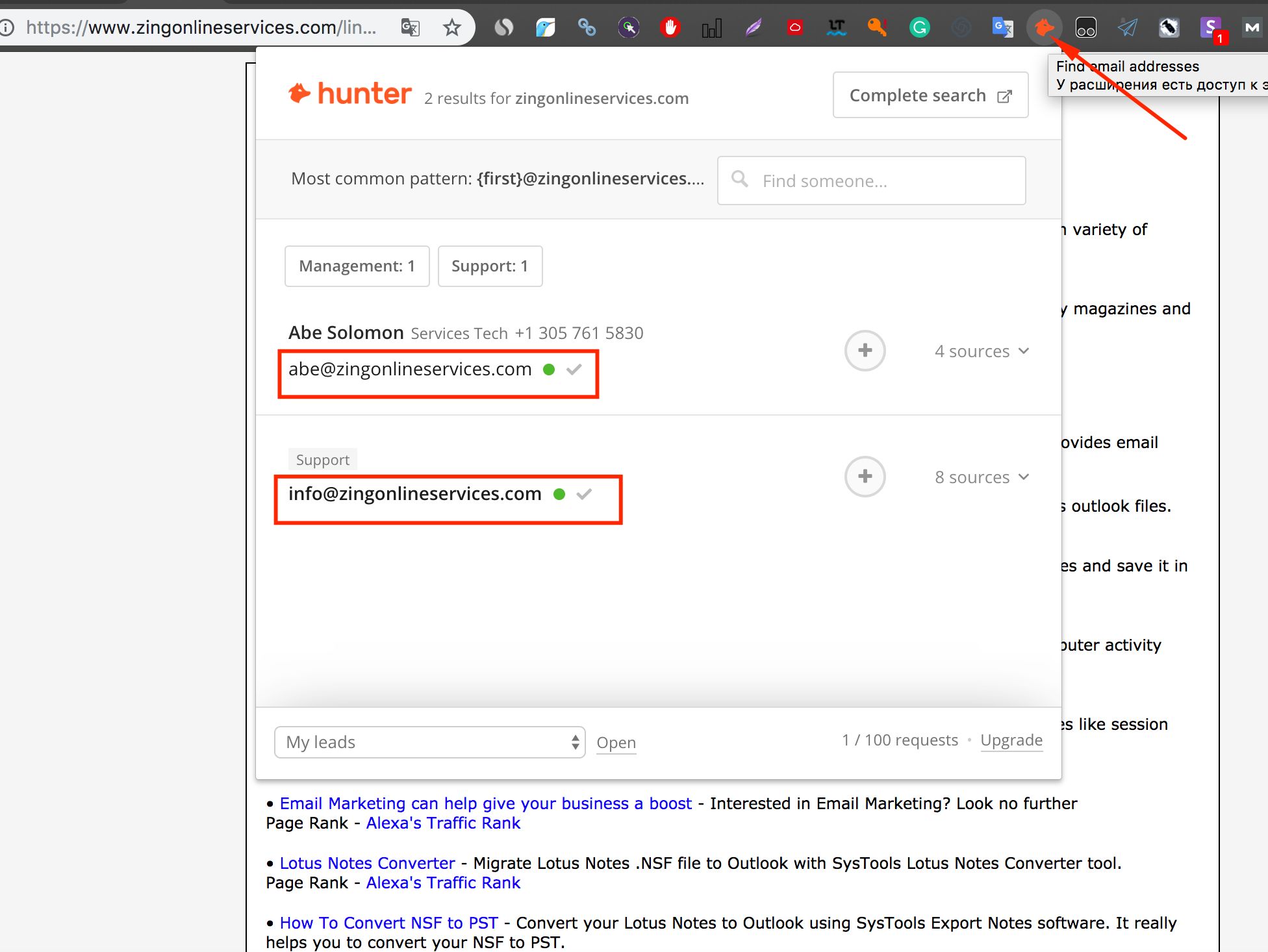Viewport: 1268px width, 952px height.
Task: Open the Lotus Notes Converter link
Action: pos(367,863)
